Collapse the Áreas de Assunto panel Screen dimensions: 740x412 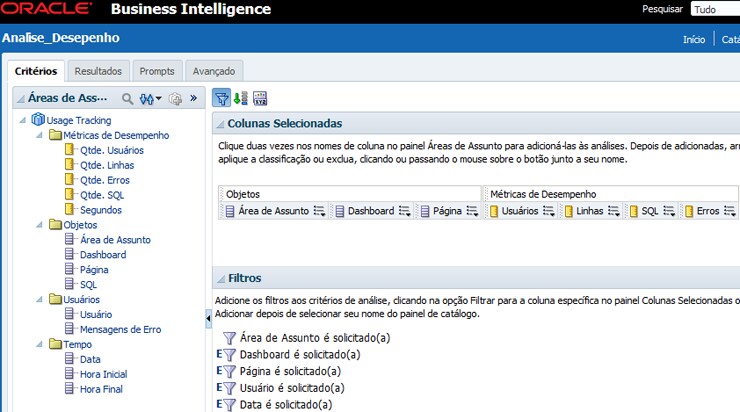tap(20, 99)
